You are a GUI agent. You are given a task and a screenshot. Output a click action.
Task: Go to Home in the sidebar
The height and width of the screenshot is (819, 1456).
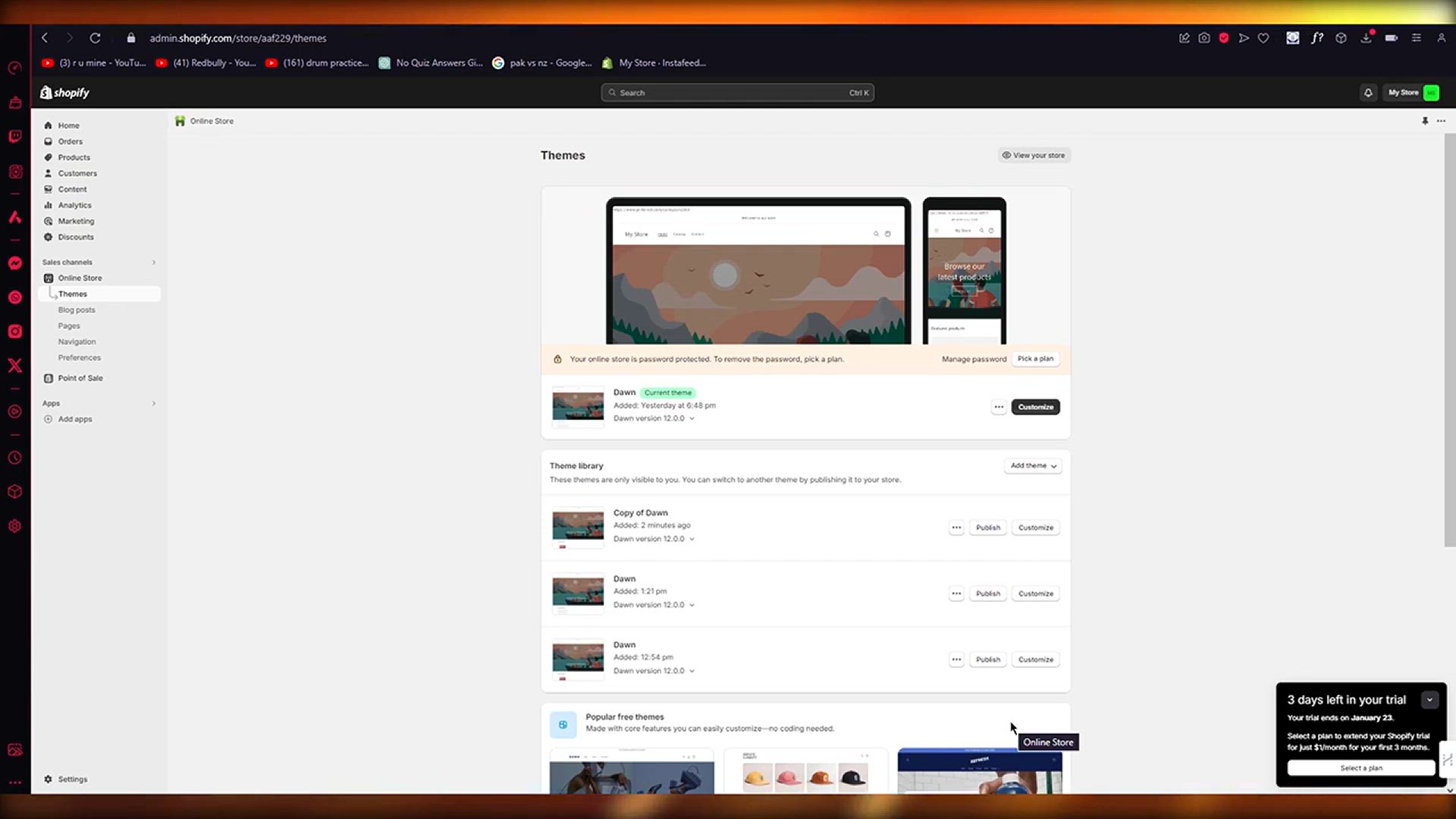point(68,126)
